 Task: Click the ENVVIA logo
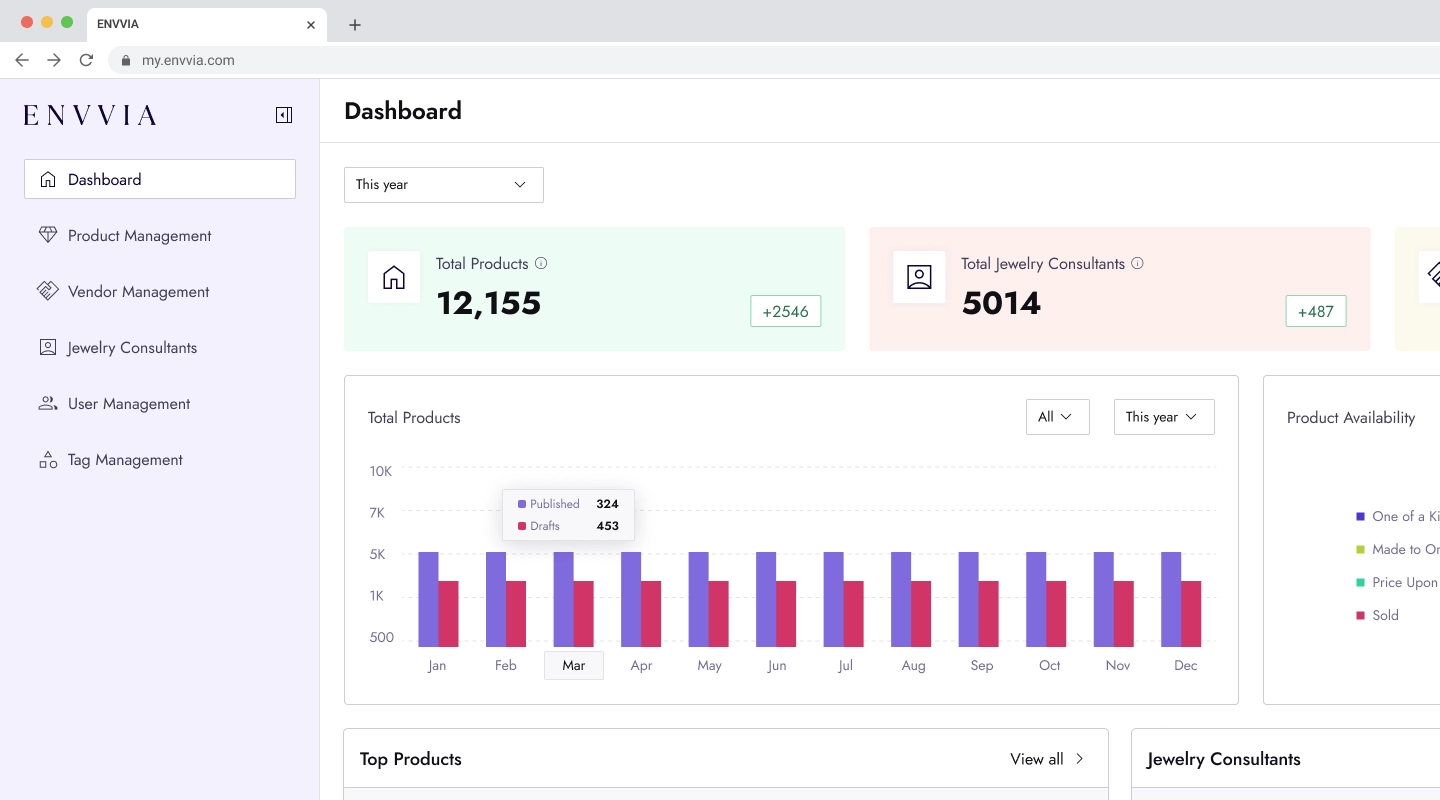(90, 115)
